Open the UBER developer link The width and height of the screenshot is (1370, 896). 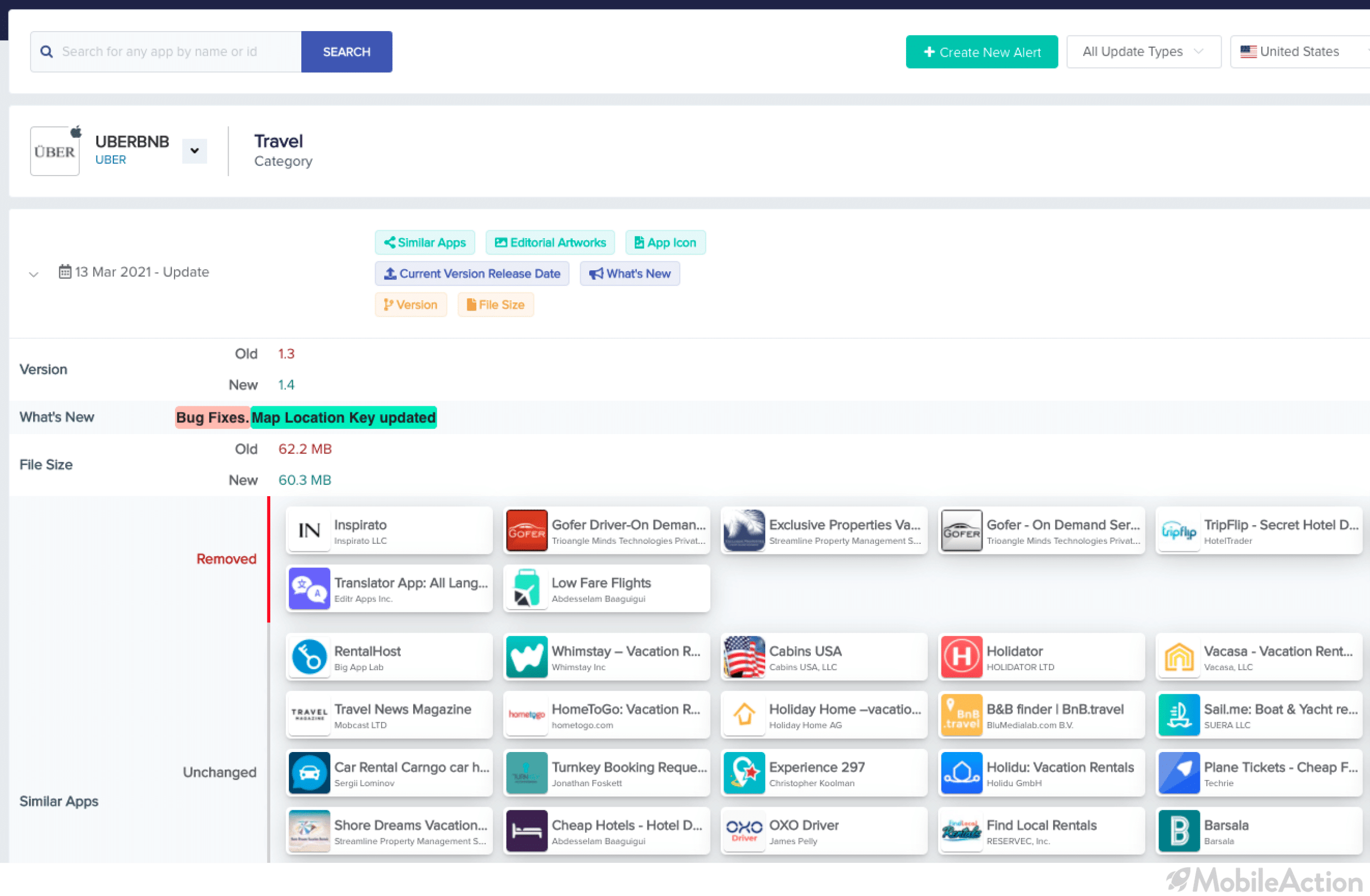111,160
